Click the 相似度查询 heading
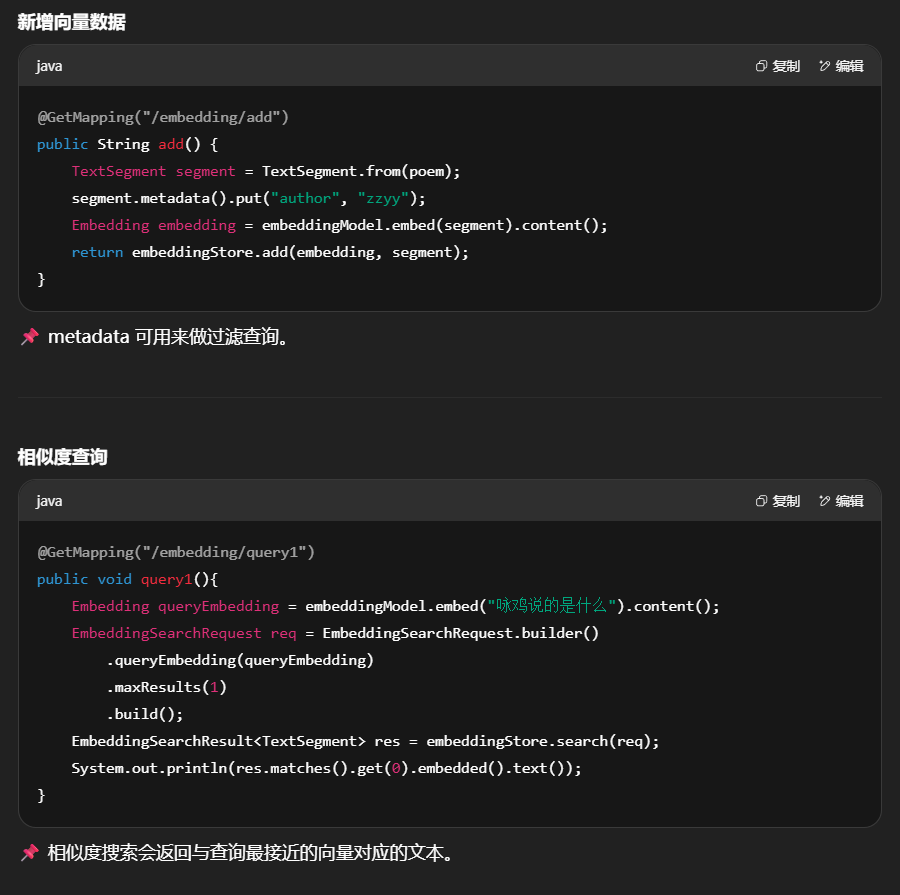900x895 pixels. 62,457
